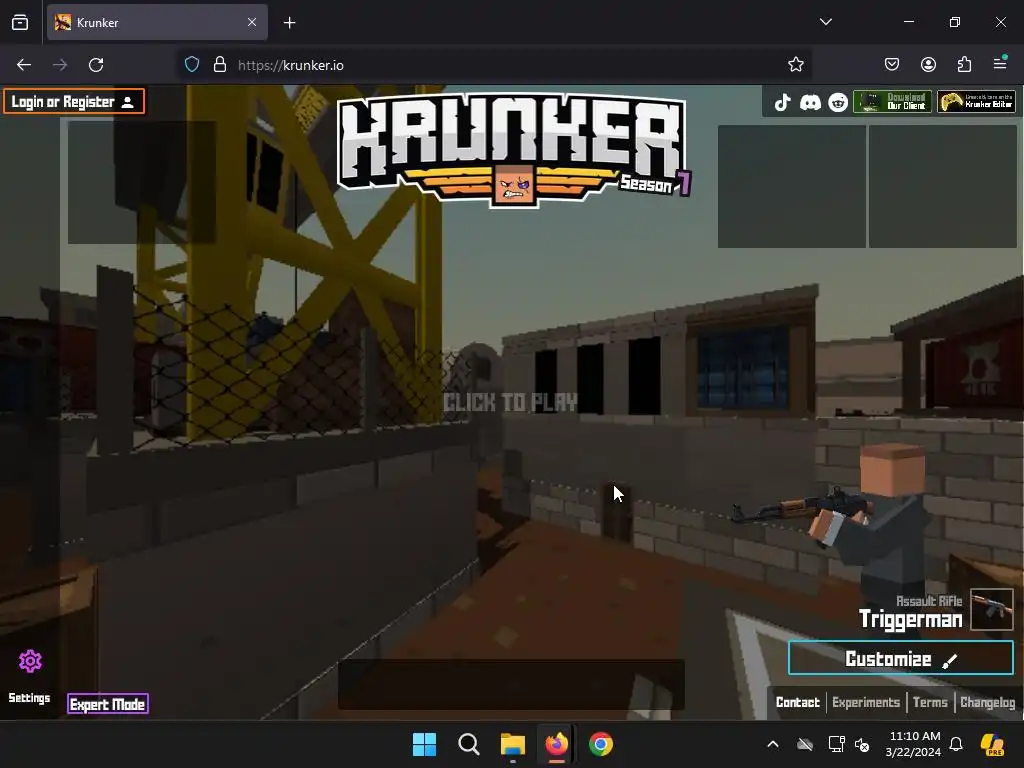The height and width of the screenshot is (768, 1024).
Task: Click the Customize button
Action: [x=901, y=658]
